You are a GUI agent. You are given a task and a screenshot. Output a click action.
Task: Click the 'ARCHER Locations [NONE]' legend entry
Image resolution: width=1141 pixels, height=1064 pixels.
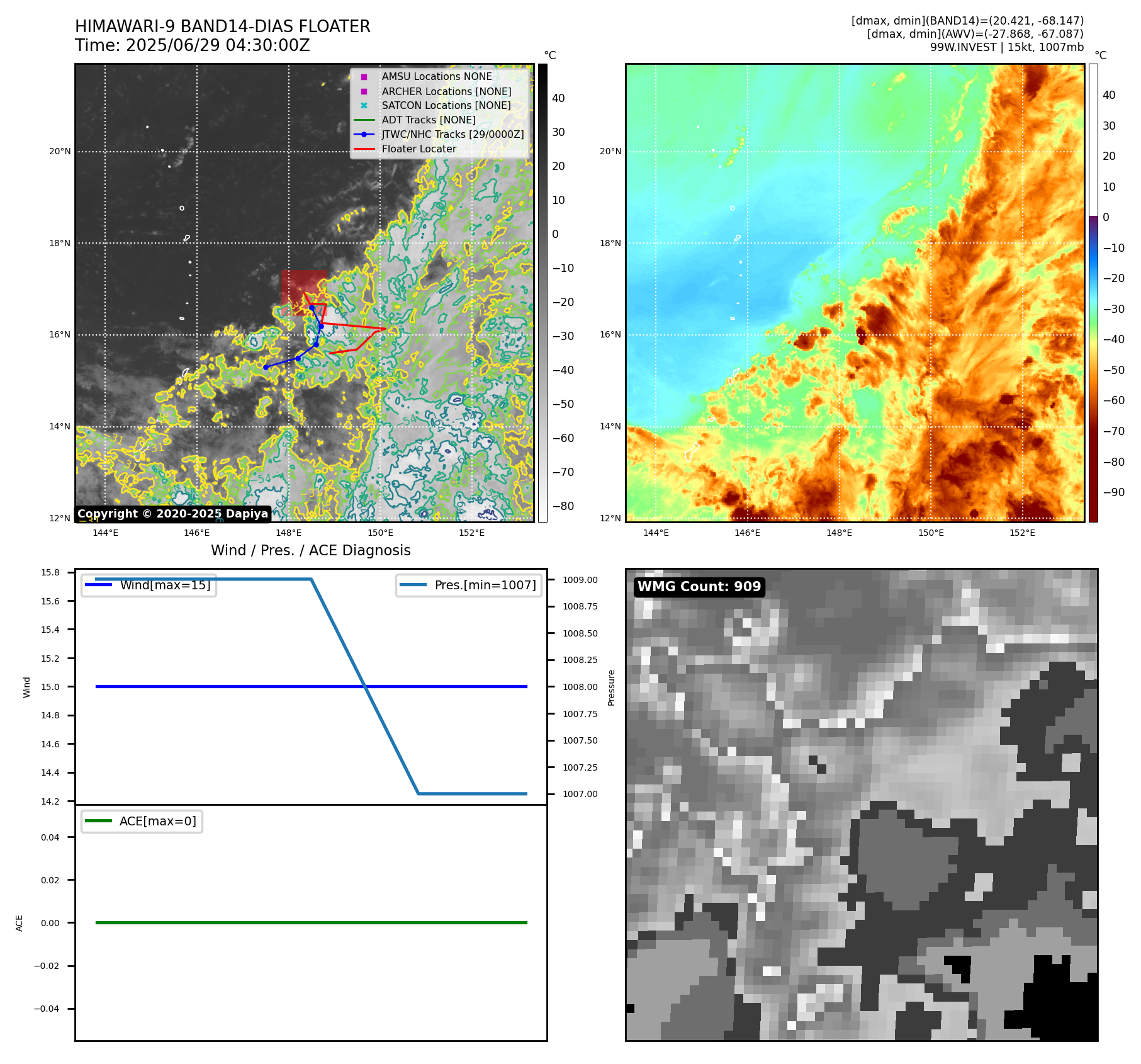(x=446, y=91)
